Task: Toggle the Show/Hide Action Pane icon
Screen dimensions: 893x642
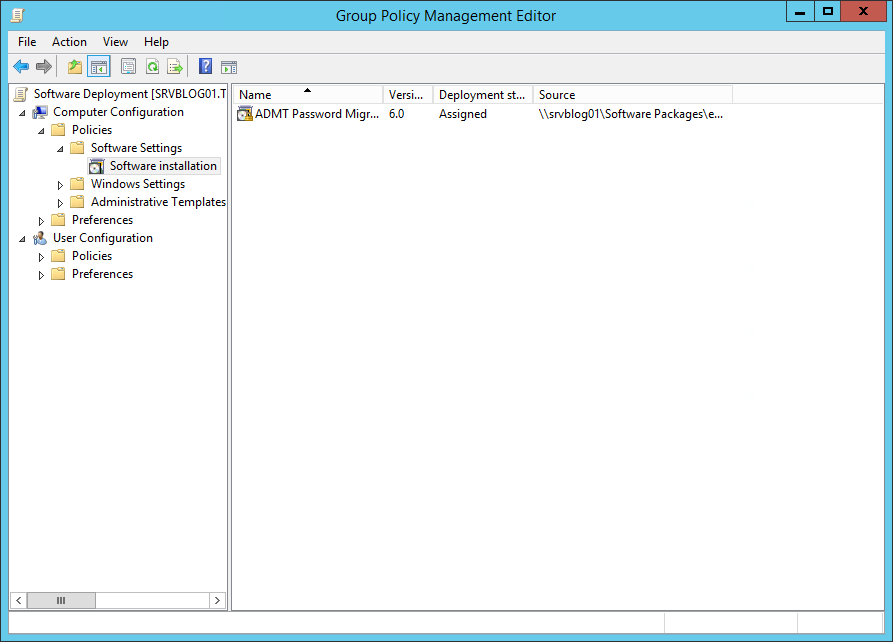Action: [x=229, y=66]
